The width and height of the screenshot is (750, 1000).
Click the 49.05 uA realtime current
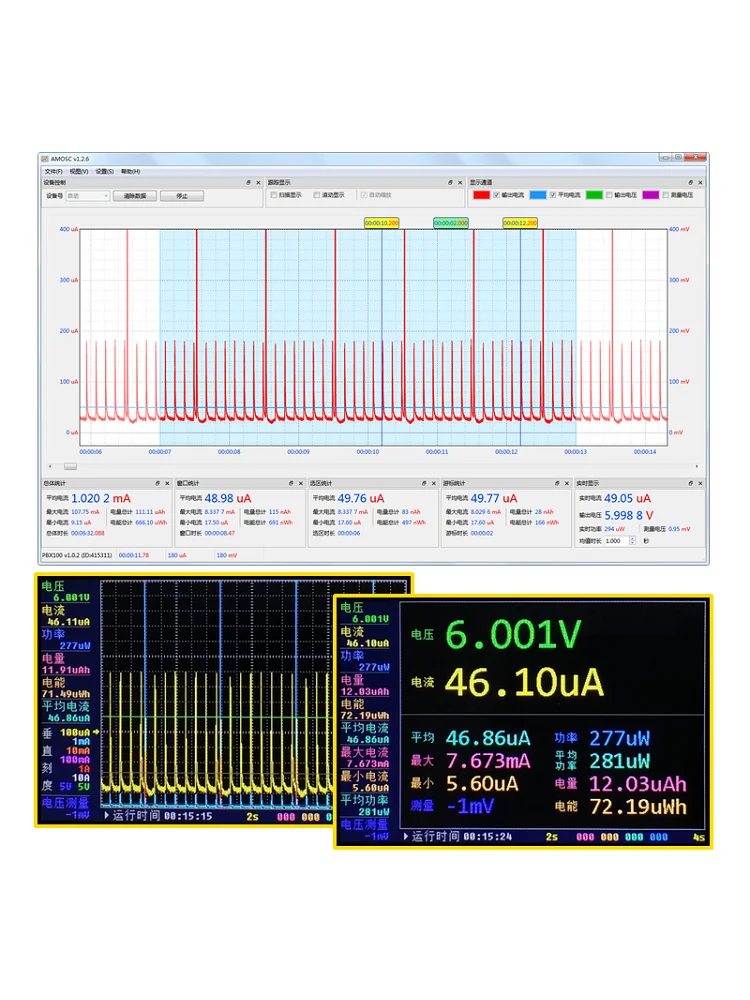click(x=628, y=499)
